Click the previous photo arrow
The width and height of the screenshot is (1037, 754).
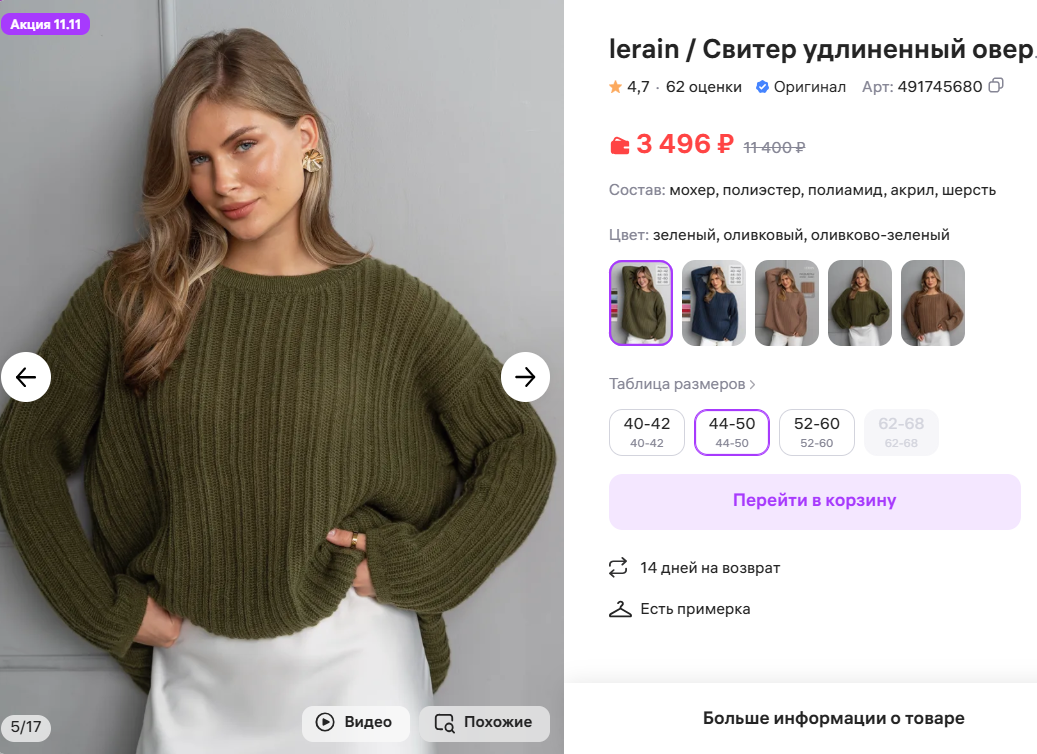(x=26, y=377)
